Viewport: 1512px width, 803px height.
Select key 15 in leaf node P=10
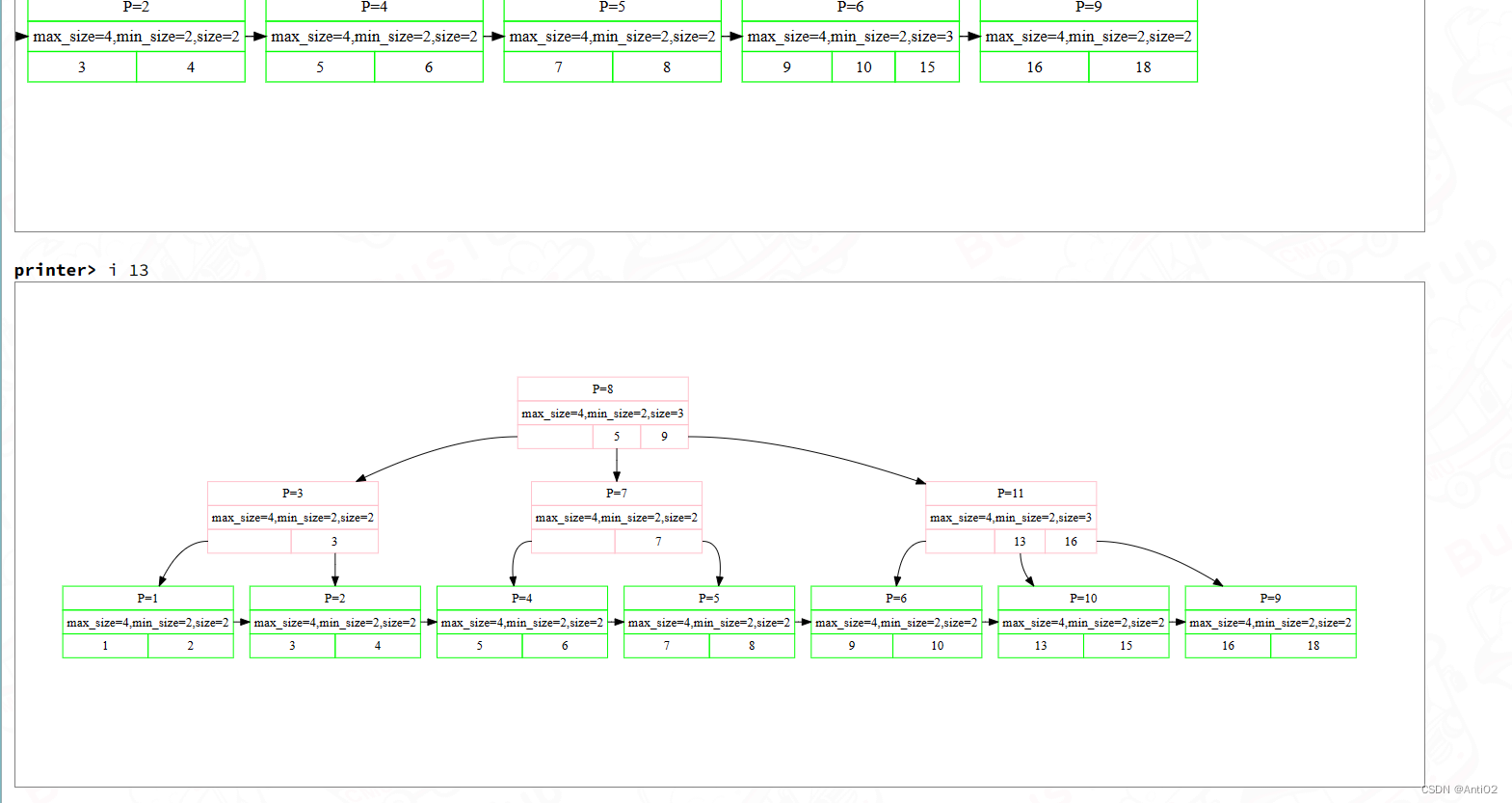point(1126,646)
